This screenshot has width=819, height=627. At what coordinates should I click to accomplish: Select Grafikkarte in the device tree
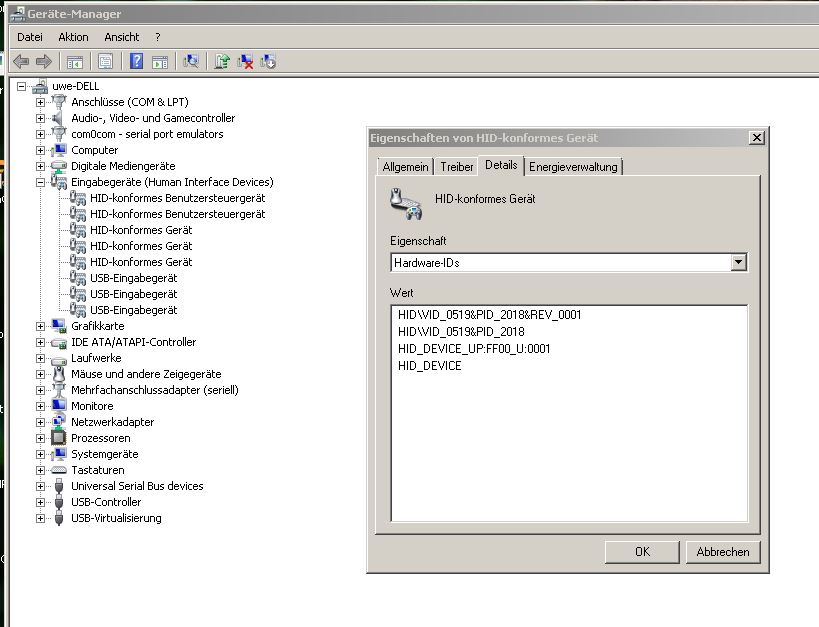tap(98, 326)
